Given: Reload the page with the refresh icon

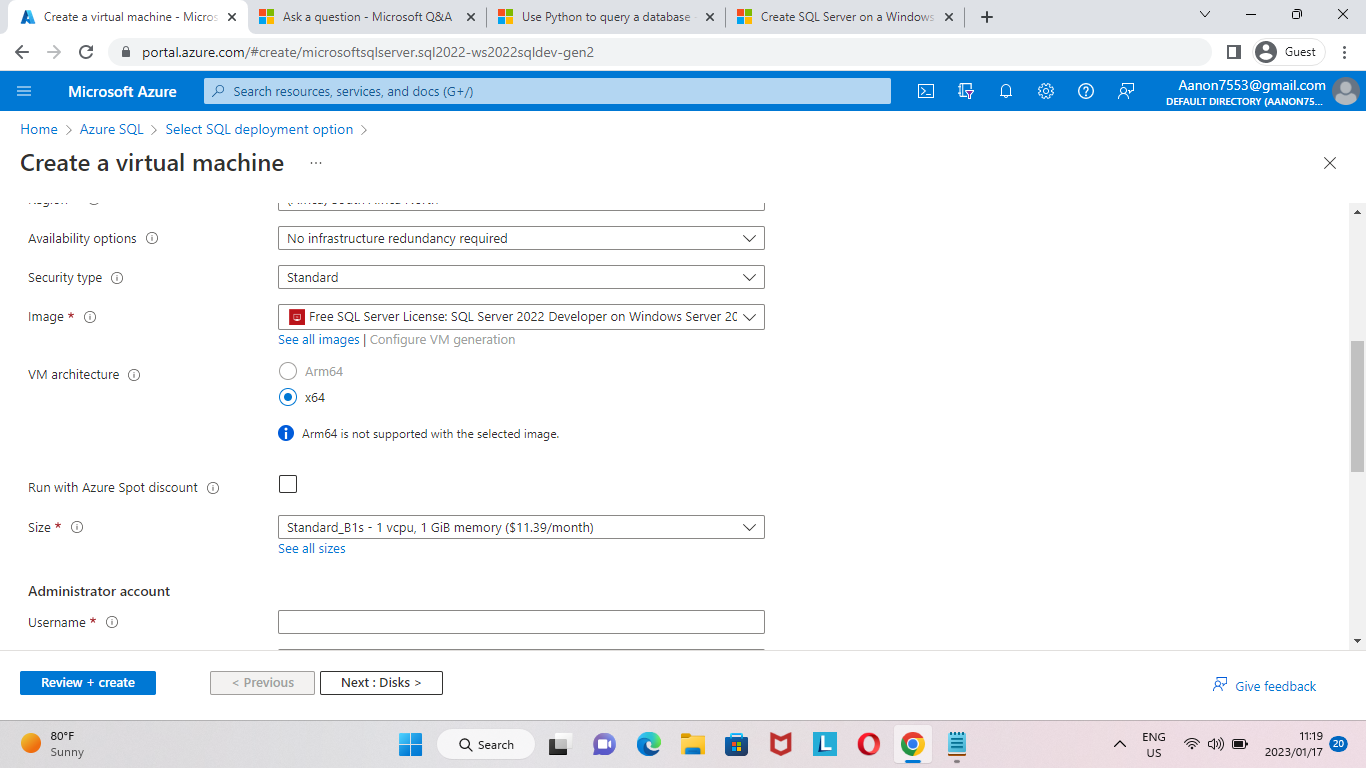Looking at the screenshot, I should [86, 52].
